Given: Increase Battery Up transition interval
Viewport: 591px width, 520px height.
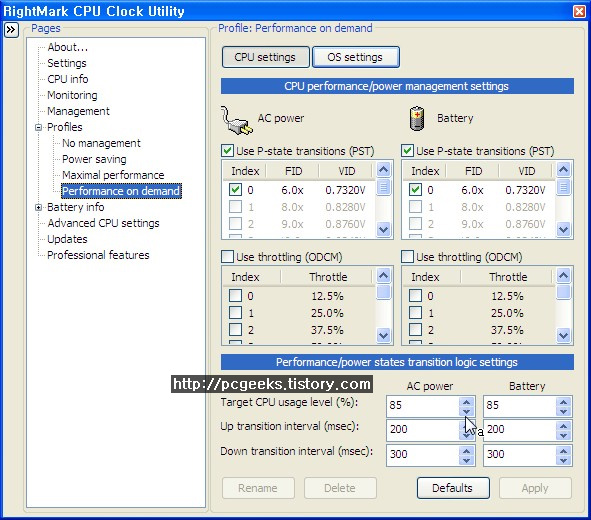Looking at the screenshot, I should pyautogui.click(x=563, y=426).
